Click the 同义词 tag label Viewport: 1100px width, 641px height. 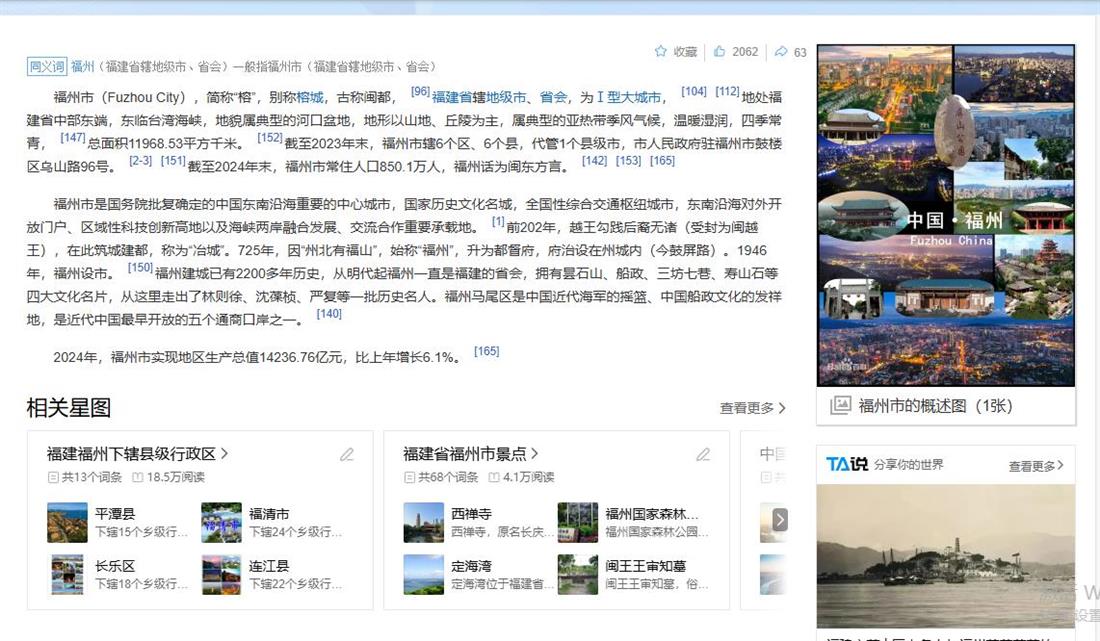tap(47, 67)
